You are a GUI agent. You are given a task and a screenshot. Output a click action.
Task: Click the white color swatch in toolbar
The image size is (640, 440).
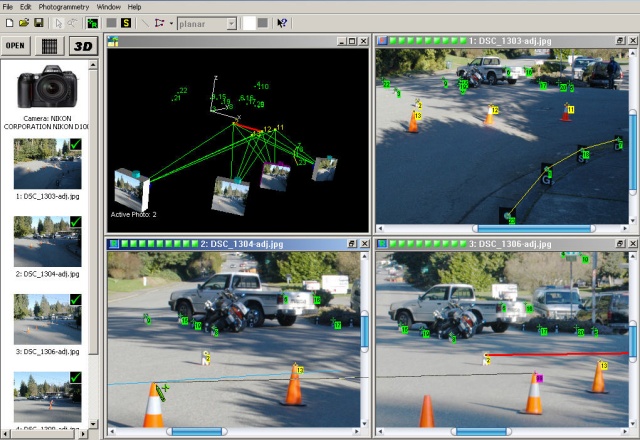click(249, 22)
